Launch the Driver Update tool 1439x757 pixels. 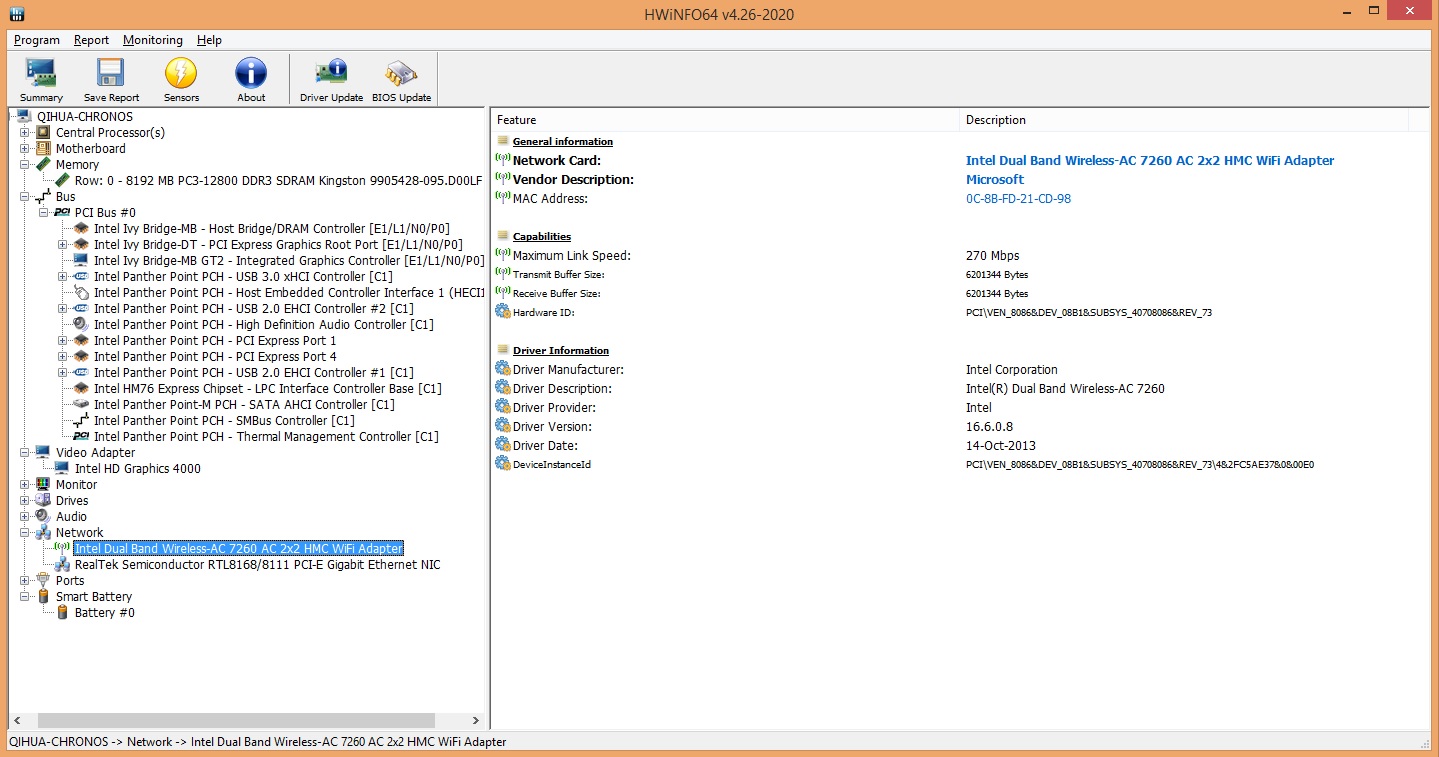click(331, 80)
